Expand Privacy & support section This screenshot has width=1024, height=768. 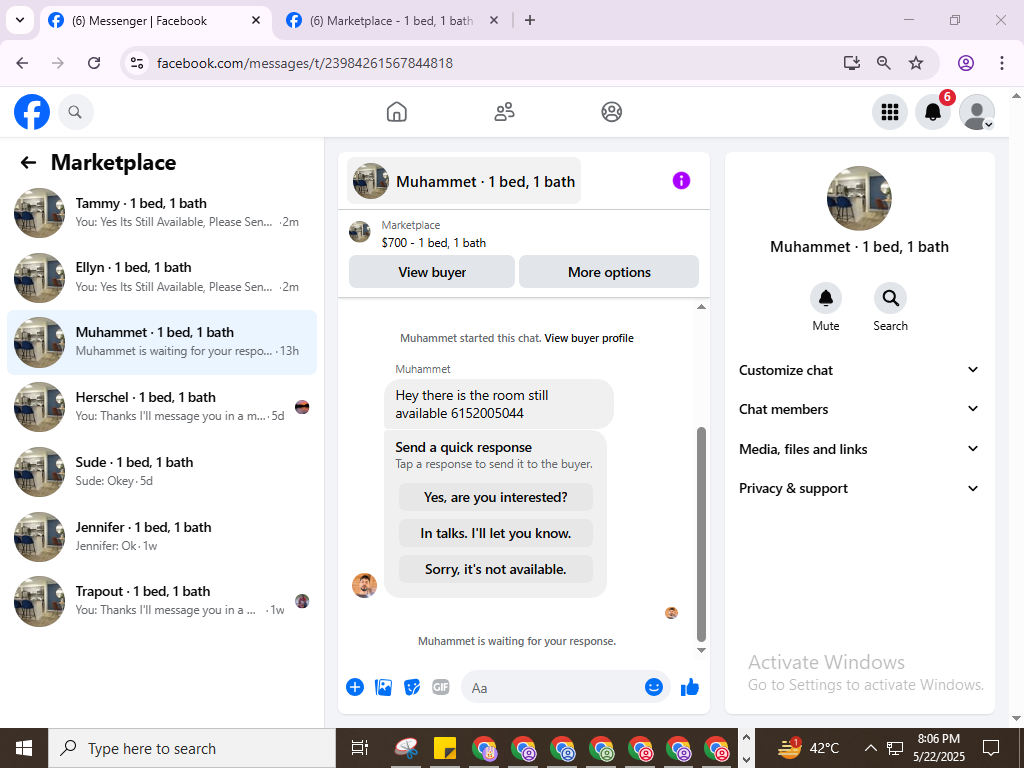click(x=859, y=488)
